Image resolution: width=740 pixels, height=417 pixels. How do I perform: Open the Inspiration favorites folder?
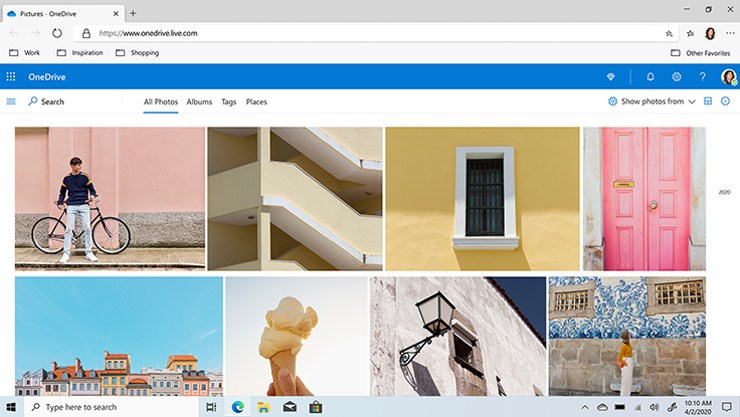[80, 52]
